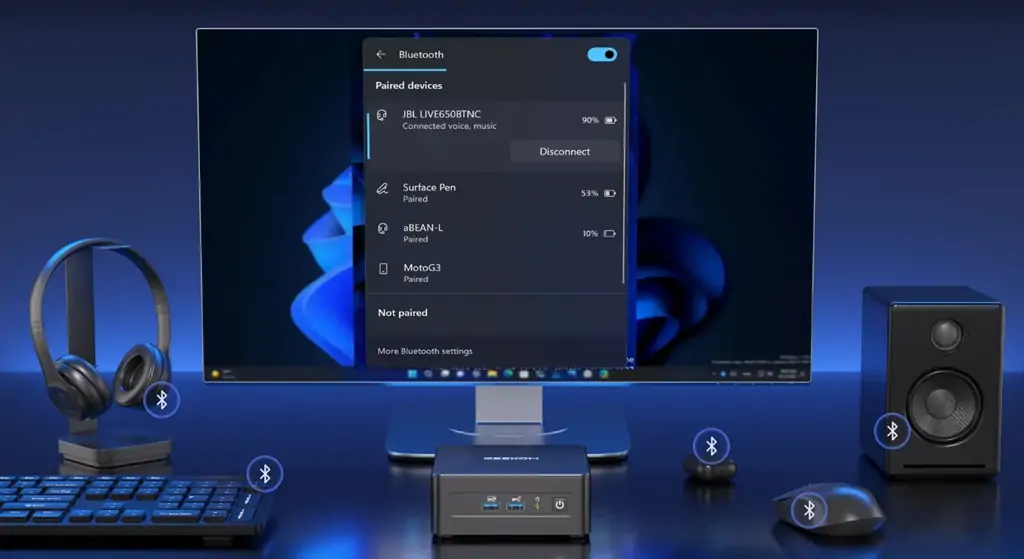Click the Not paired section header

[402, 313]
